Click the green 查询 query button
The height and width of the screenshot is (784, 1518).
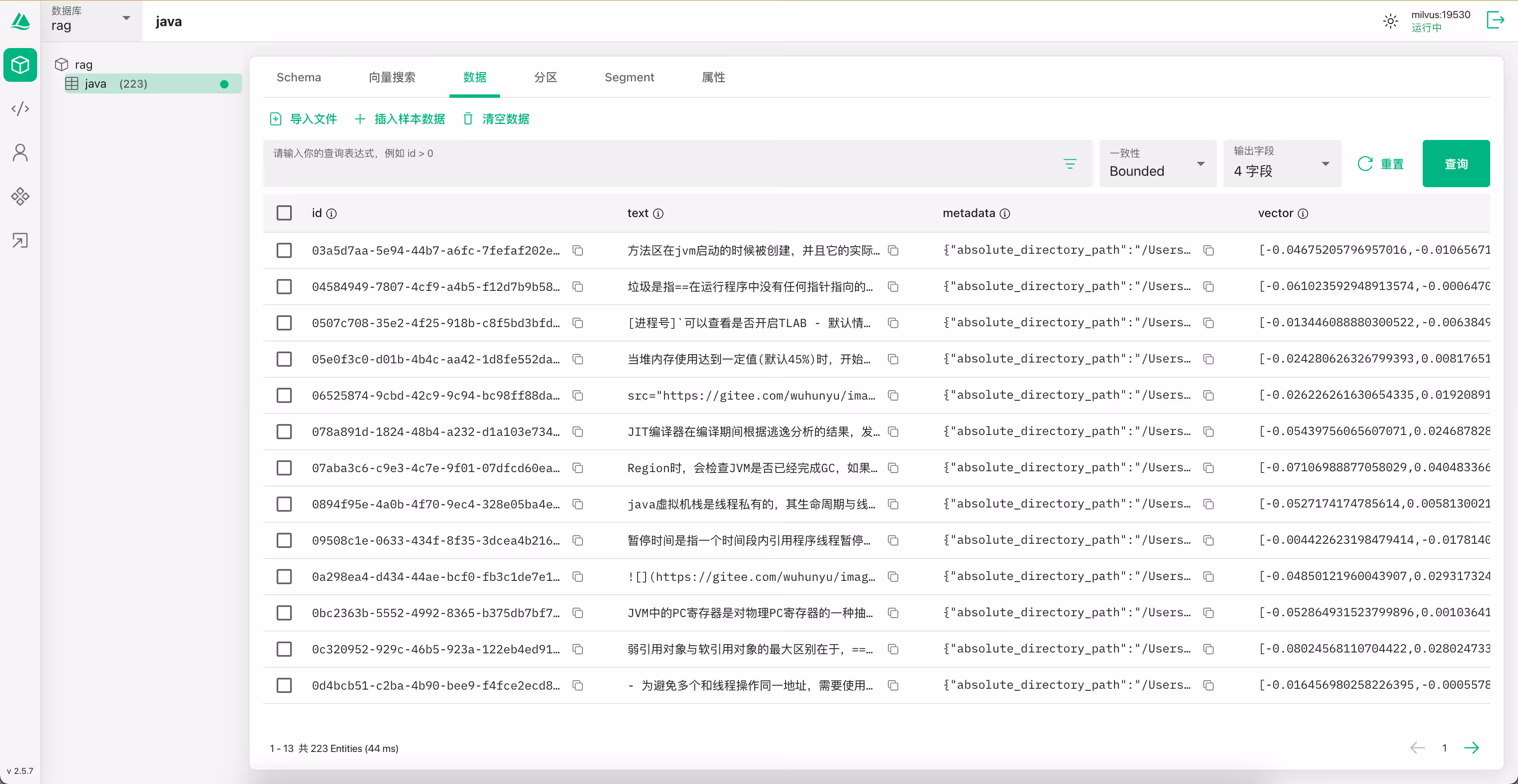click(1456, 164)
